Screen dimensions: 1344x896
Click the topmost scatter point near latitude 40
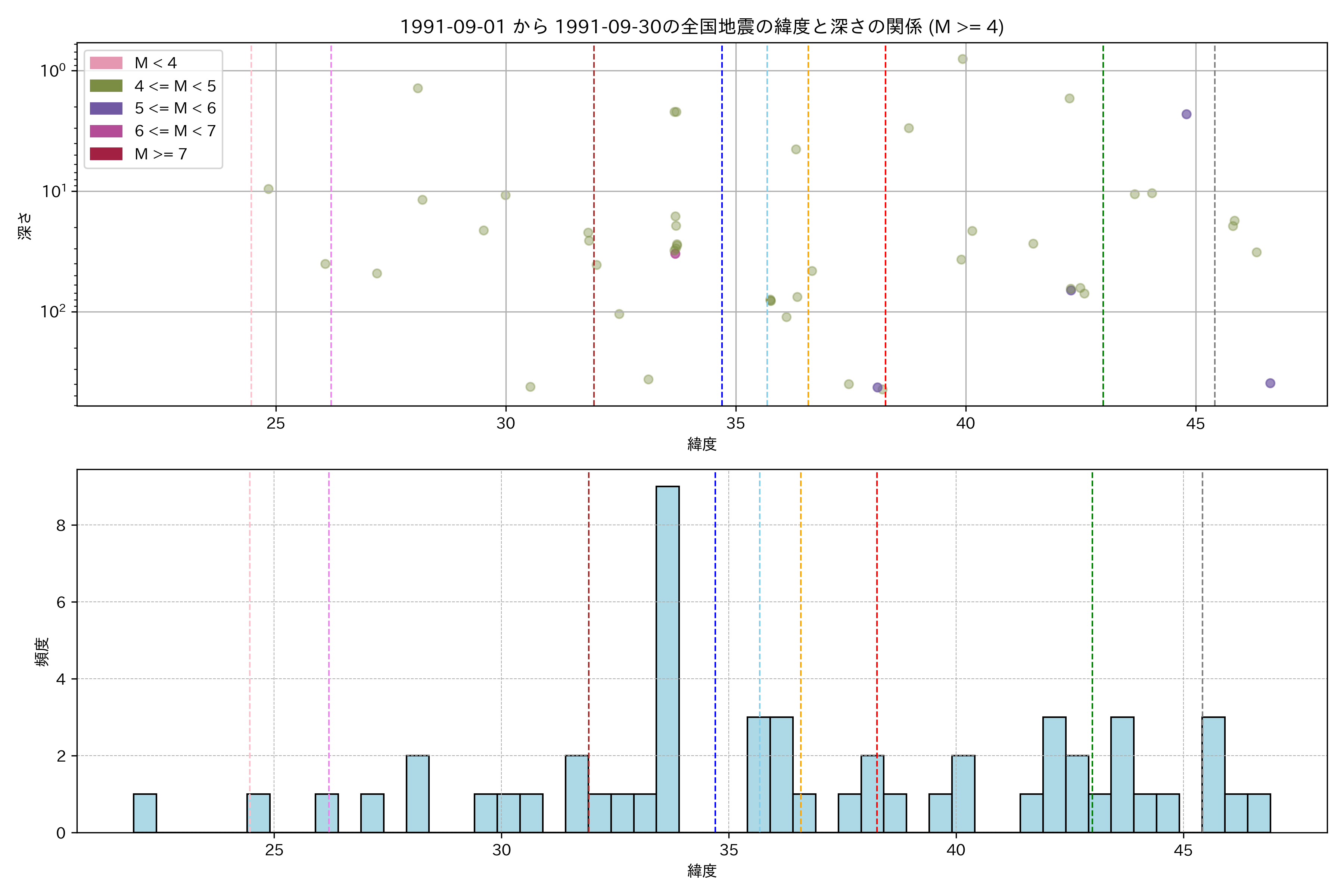click(962, 59)
